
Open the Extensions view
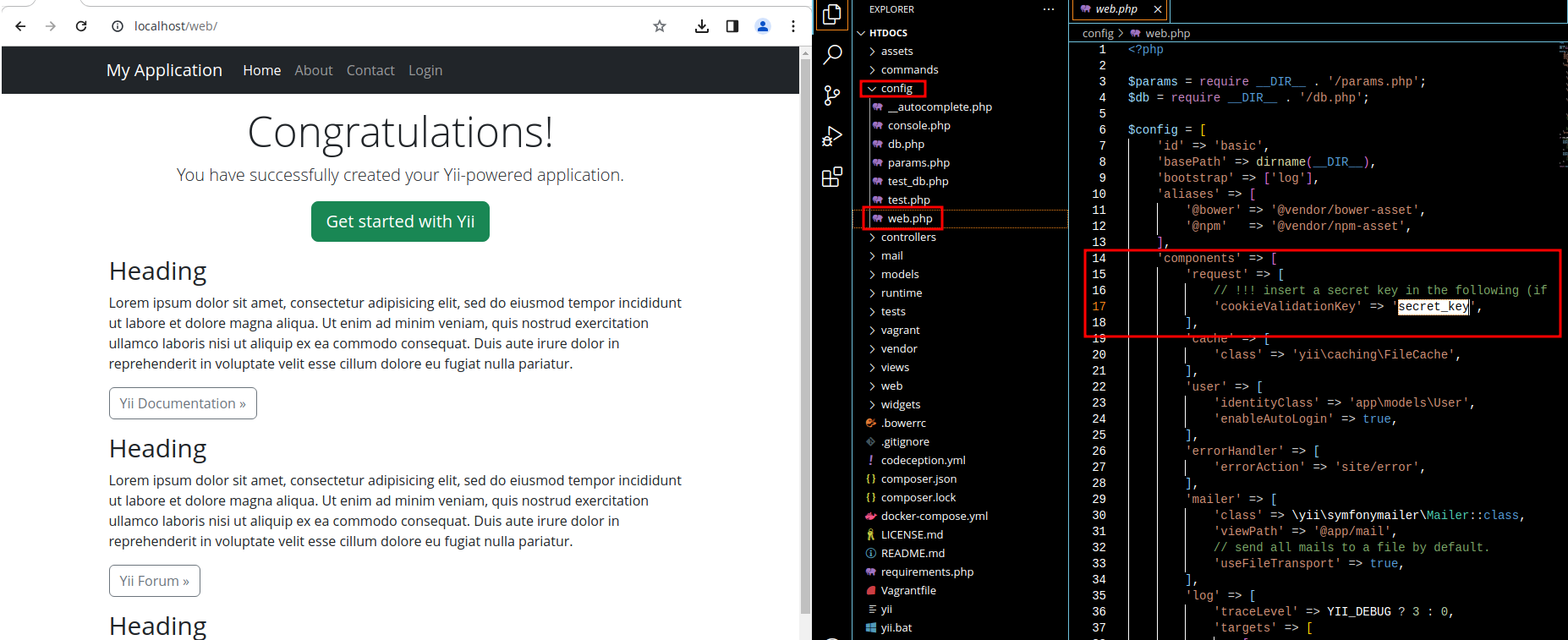tap(832, 177)
